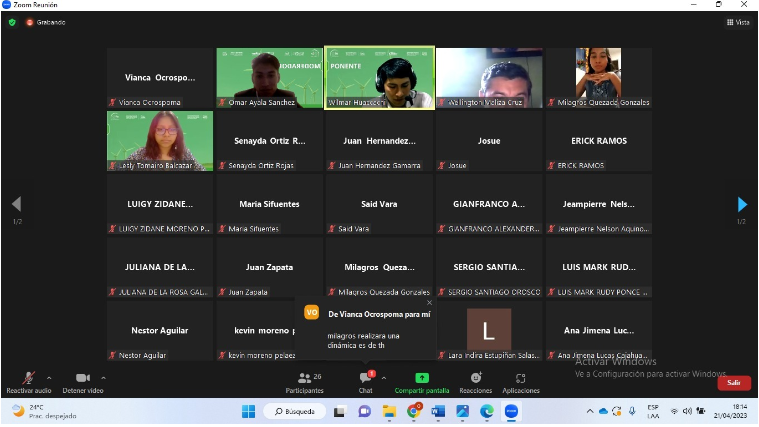Open the Reacciones menu
The image size is (759, 427).
click(475, 378)
